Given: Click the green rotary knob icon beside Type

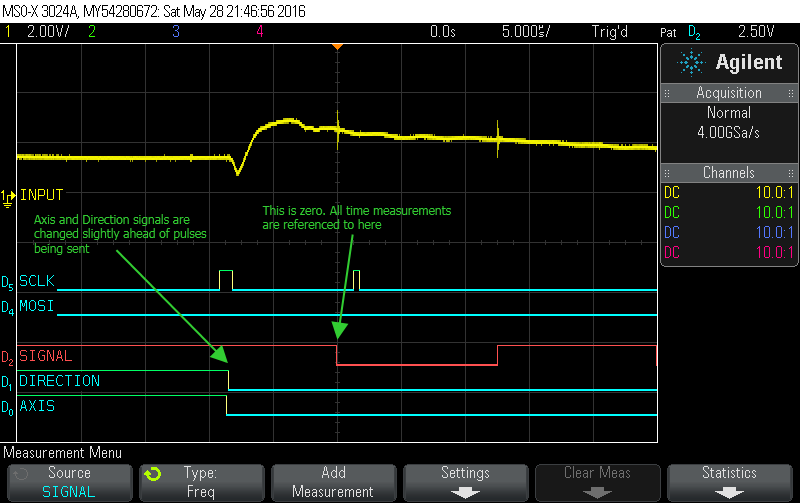Looking at the screenshot, I should coord(152,473).
